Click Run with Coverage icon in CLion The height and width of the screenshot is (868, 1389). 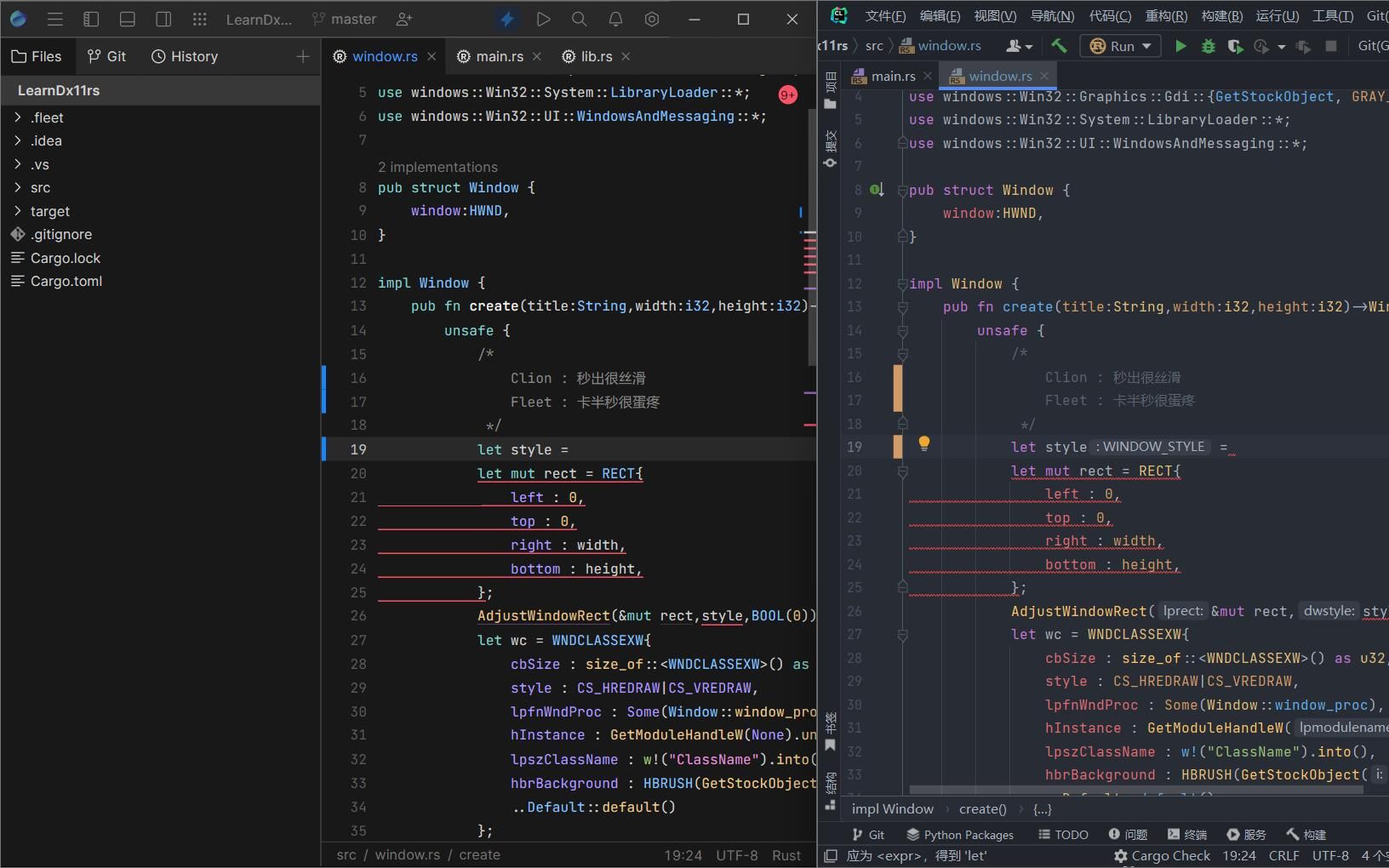point(1235,46)
